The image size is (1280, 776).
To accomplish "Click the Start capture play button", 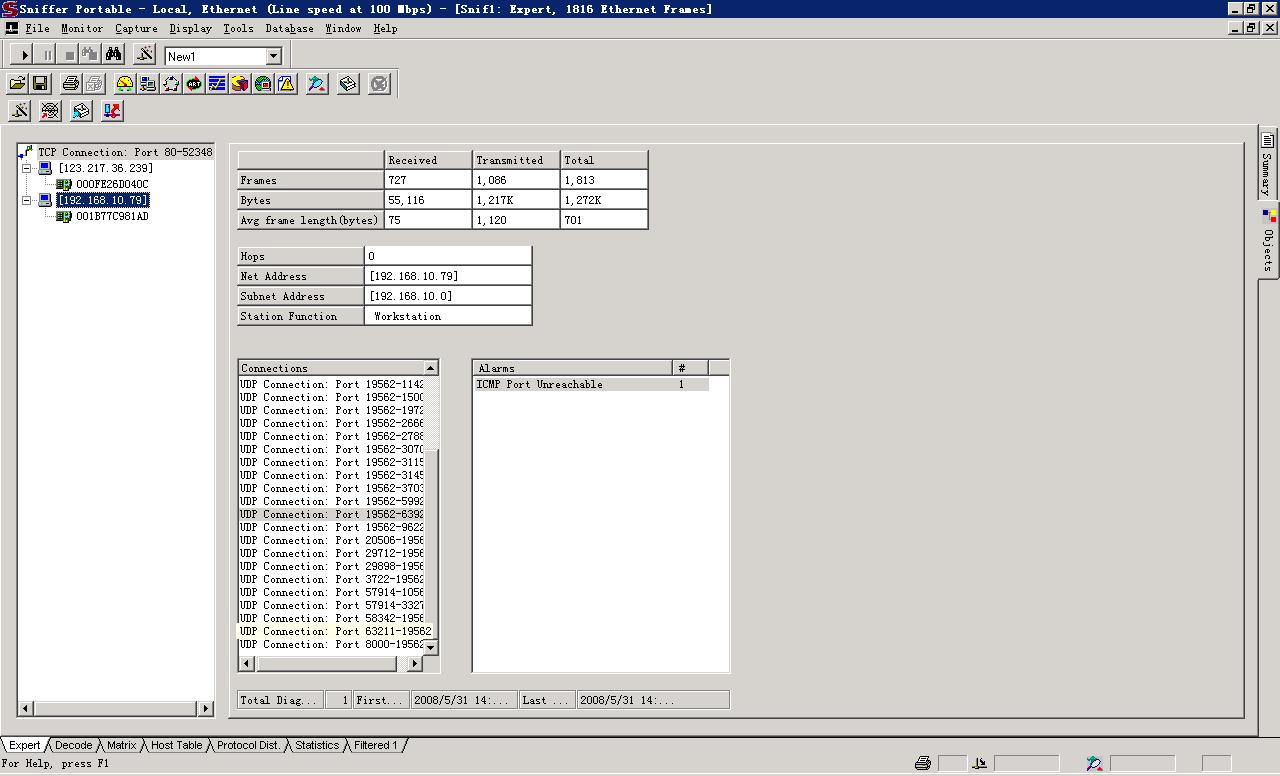I will pyautogui.click(x=25, y=55).
